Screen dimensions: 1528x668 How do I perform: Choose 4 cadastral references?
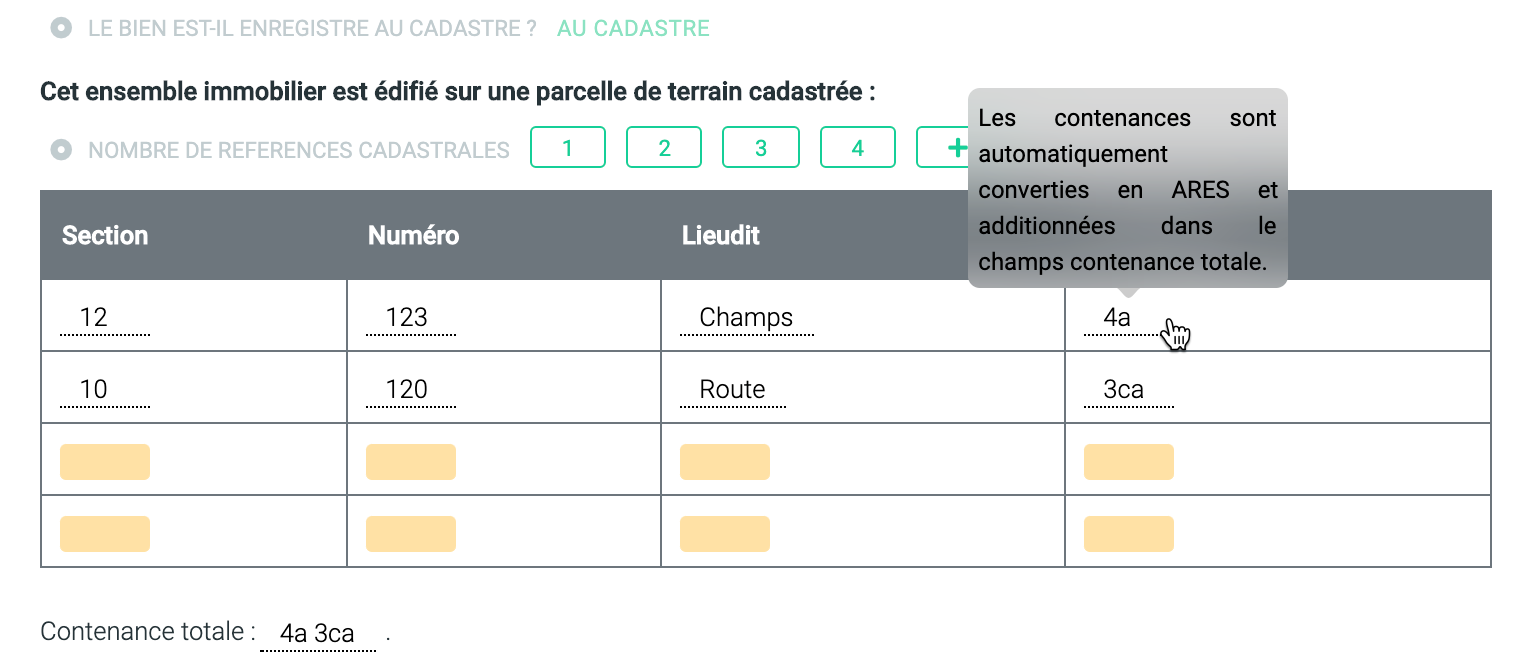[x=857, y=148]
